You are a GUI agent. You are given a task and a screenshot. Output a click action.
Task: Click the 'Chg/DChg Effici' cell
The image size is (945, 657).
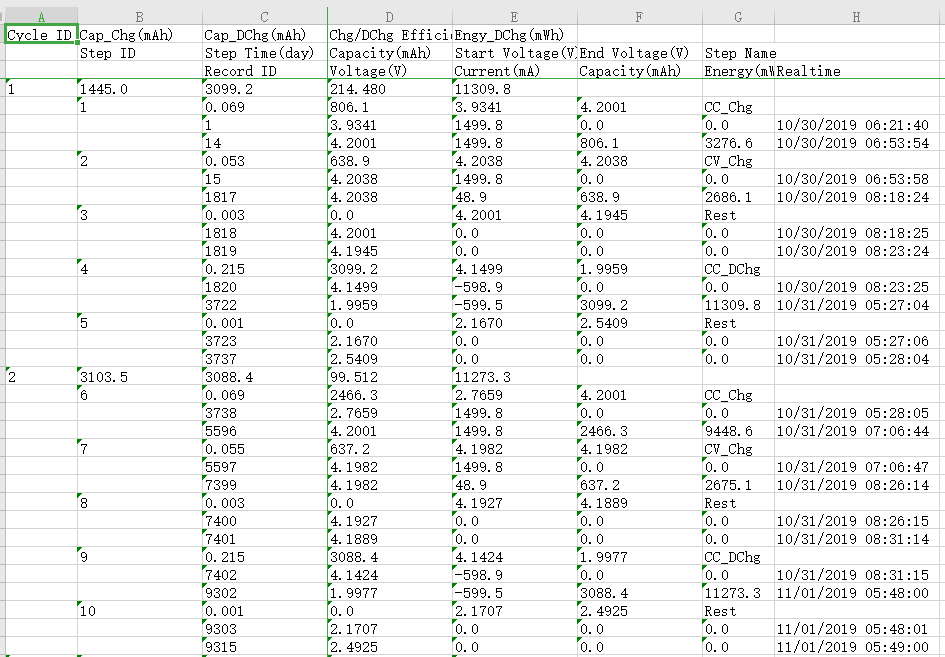(x=389, y=34)
